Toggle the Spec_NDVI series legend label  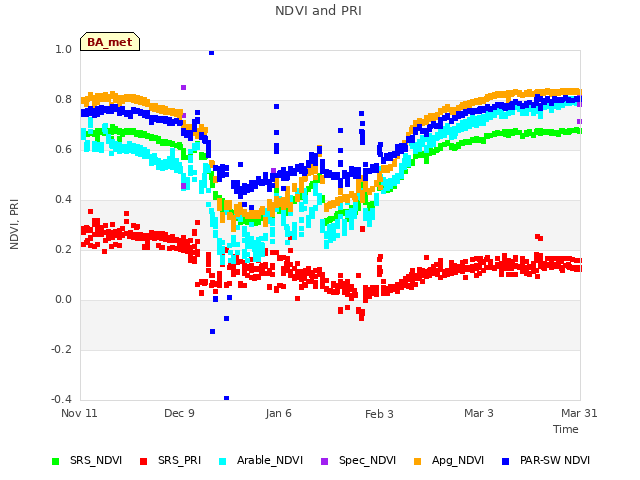367,460
